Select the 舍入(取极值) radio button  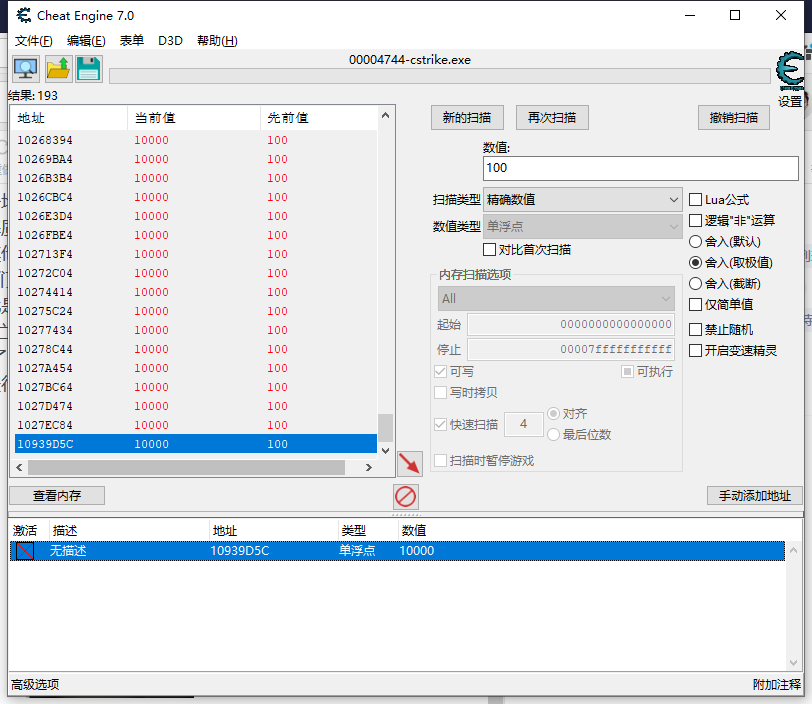tap(695, 263)
